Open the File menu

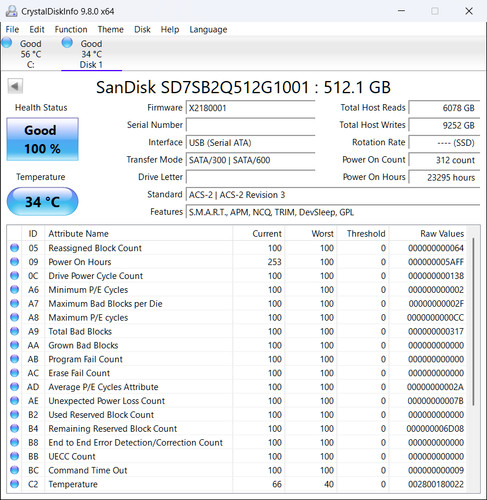12,29
